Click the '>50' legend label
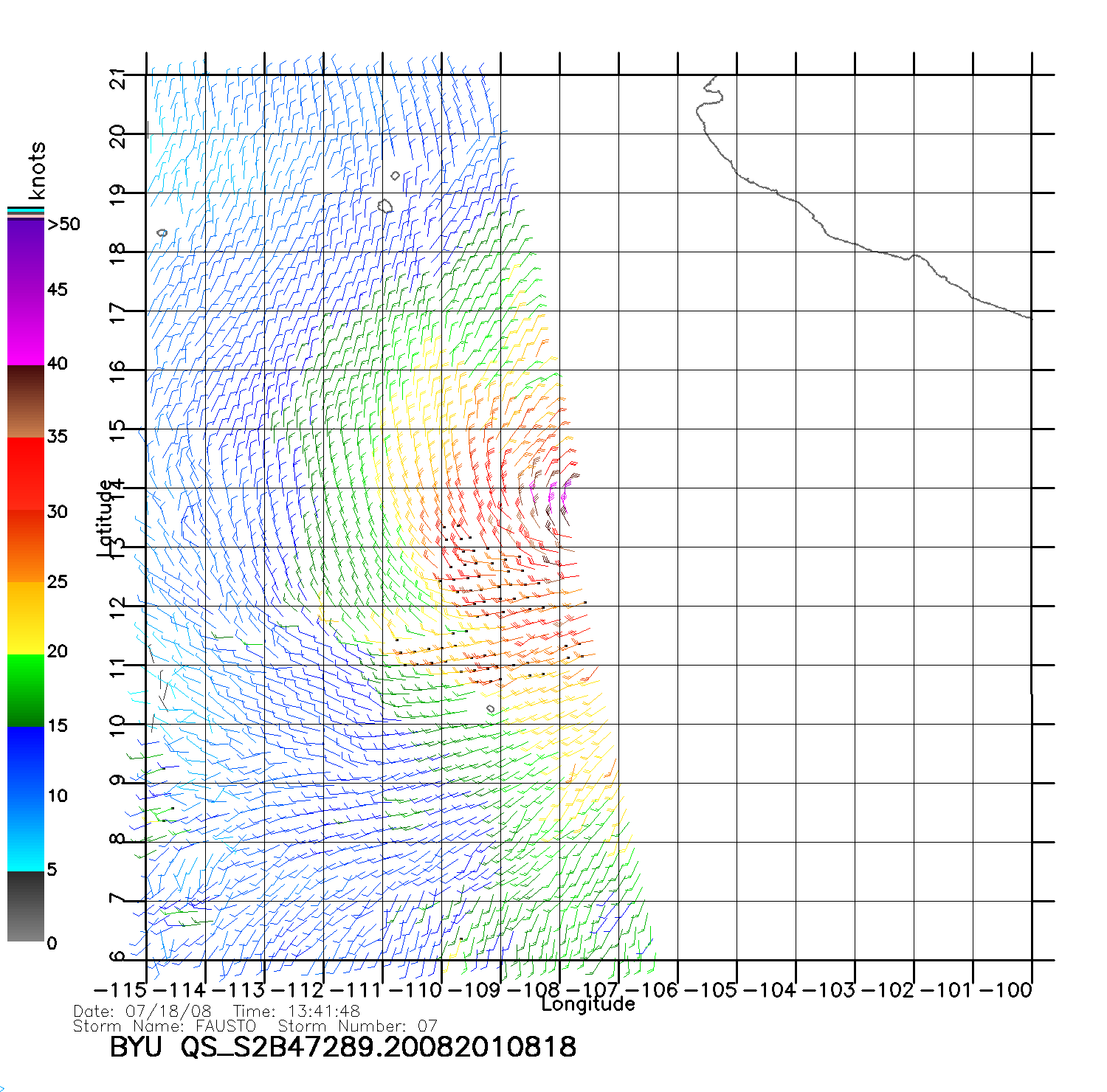The height and width of the screenshot is (1092, 1107). click(63, 224)
